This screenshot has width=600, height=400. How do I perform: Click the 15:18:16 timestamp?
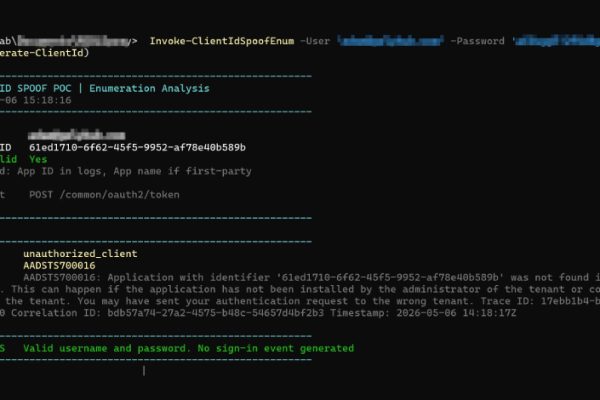pos(47,100)
